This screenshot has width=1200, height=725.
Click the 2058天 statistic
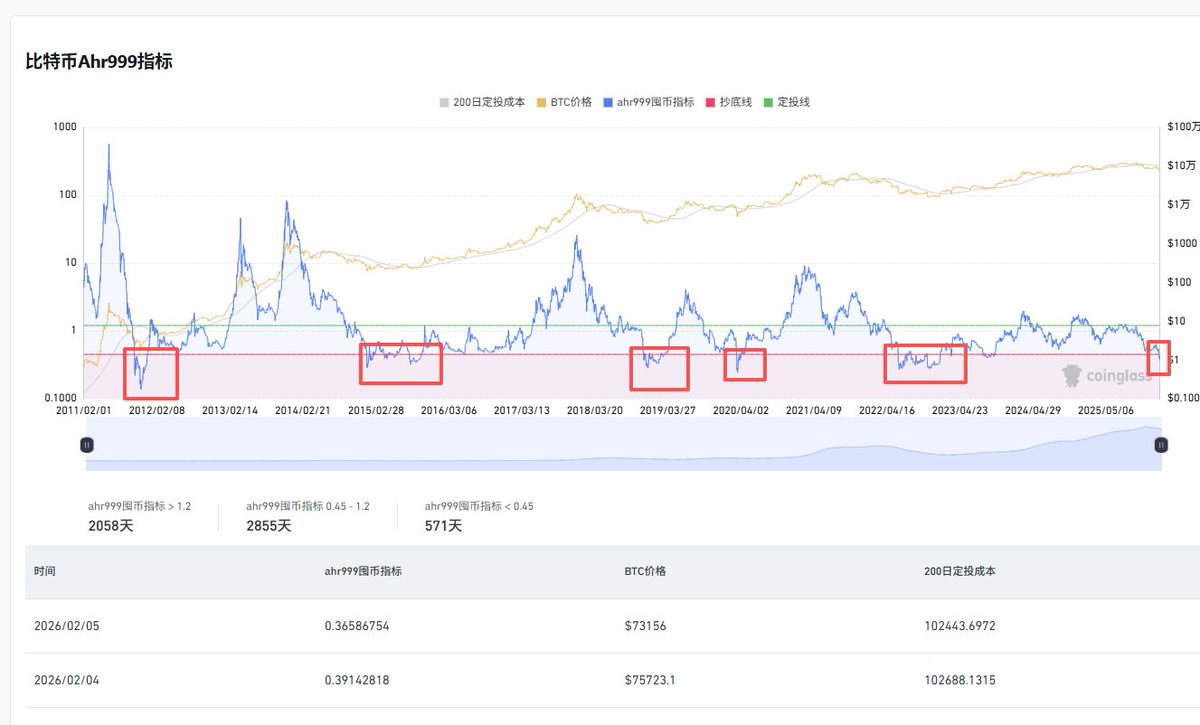pyautogui.click(x=110, y=525)
